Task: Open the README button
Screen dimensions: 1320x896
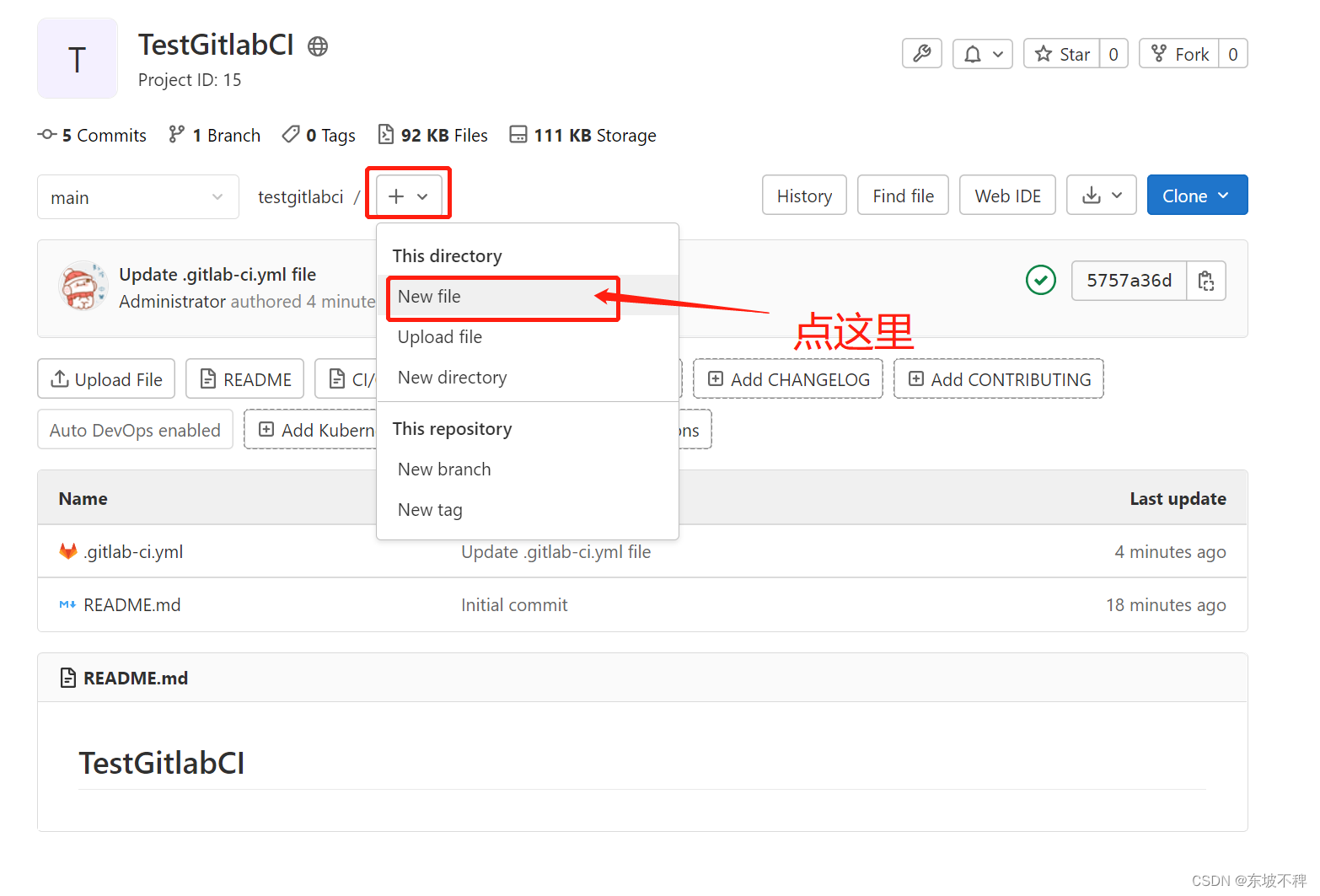Action: pos(244,379)
